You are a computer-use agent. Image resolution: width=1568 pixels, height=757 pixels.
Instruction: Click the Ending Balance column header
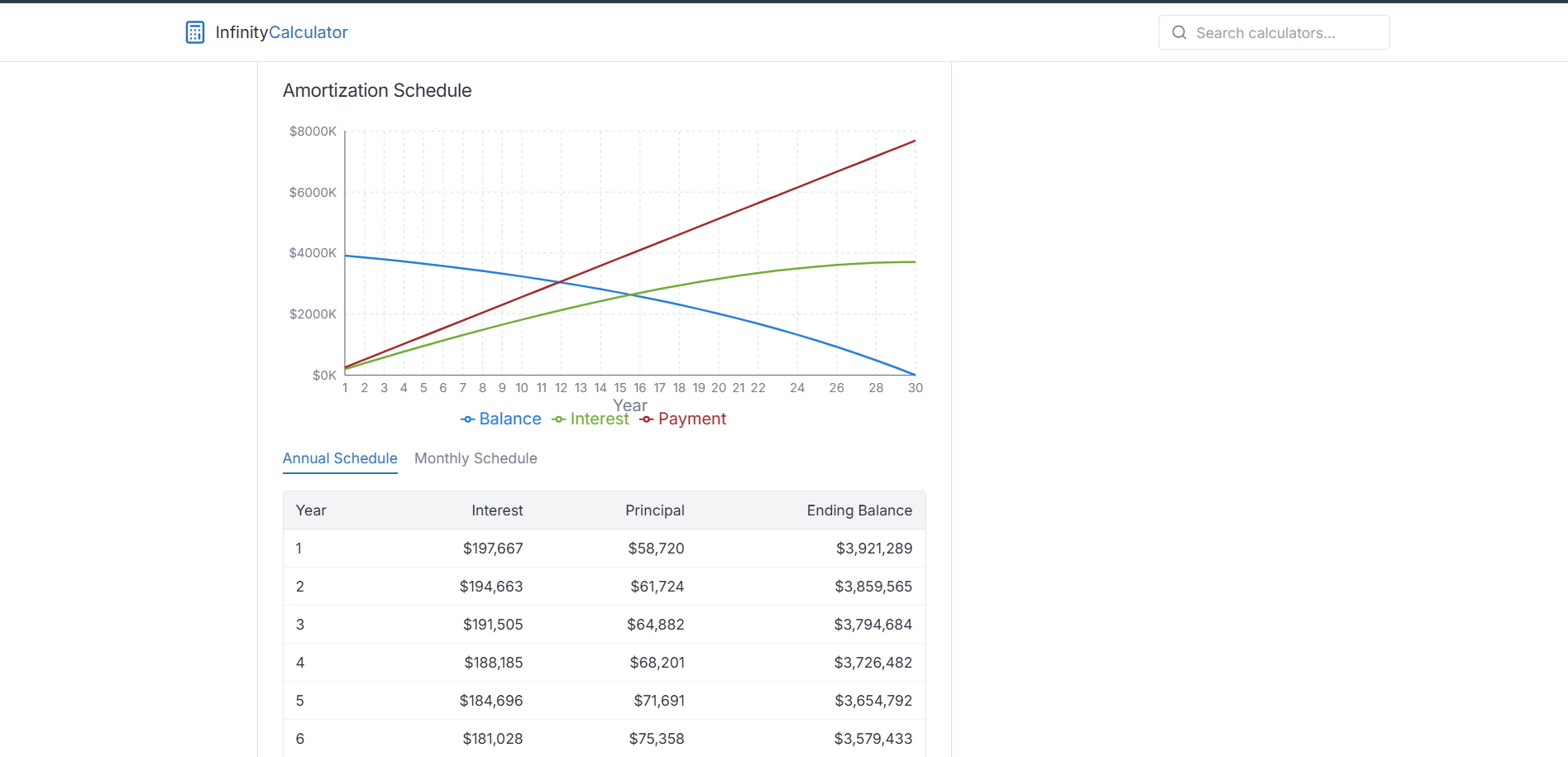tap(859, 510)
